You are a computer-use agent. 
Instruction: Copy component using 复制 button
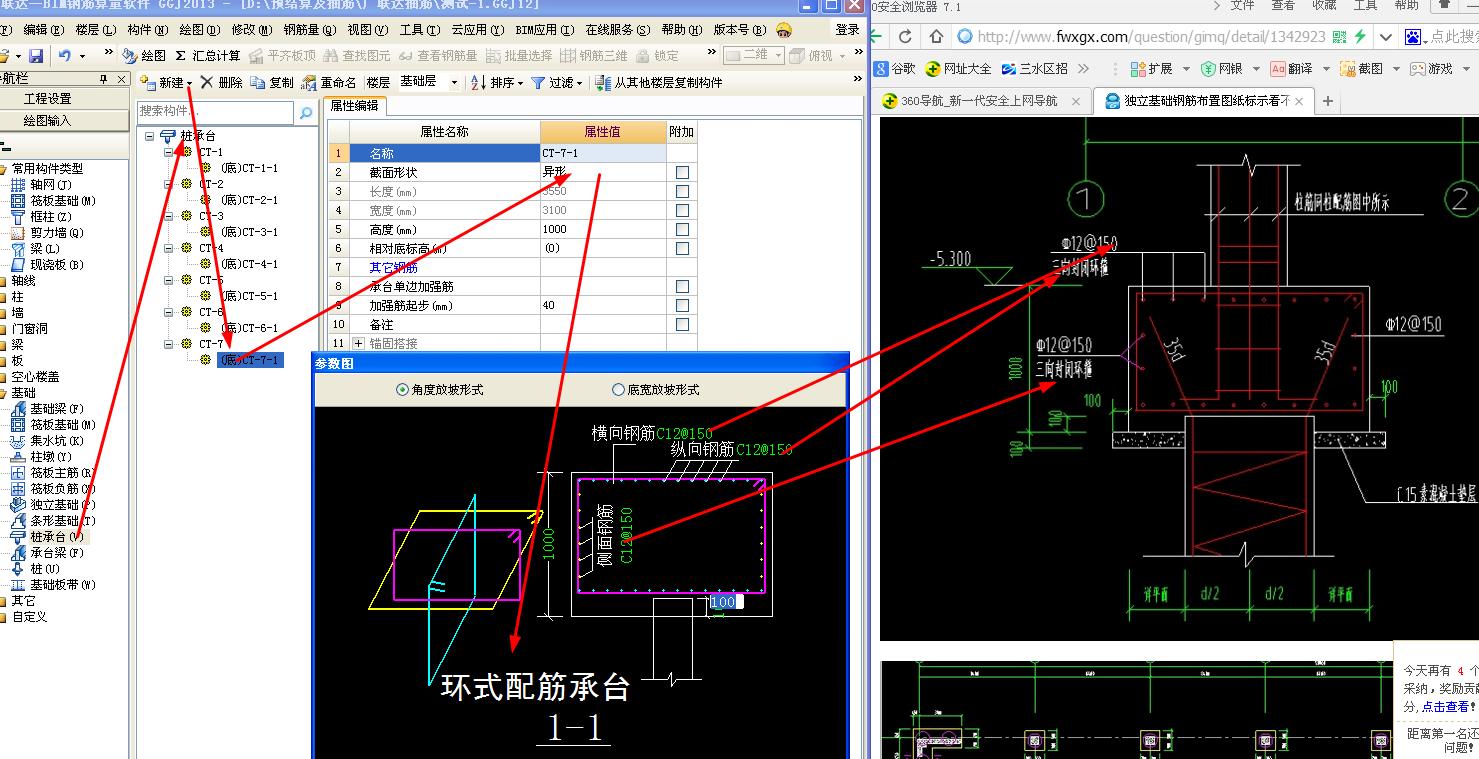coord(273,82)
